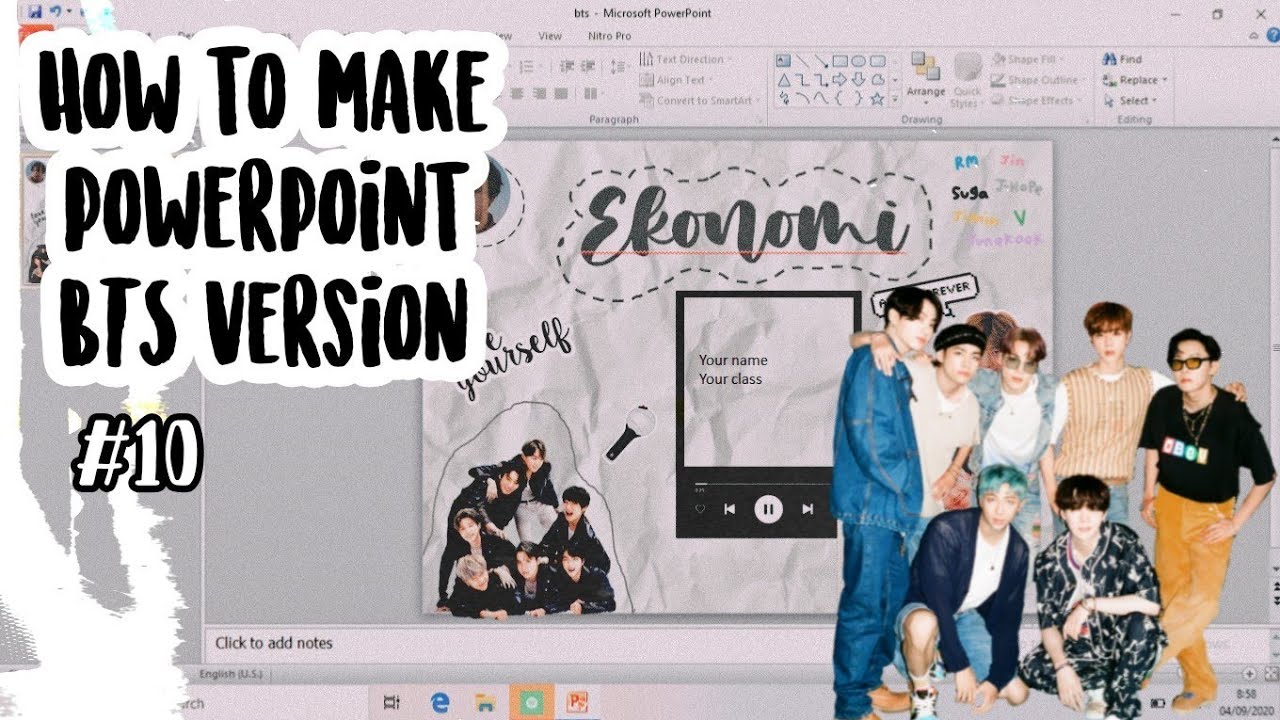
Task: Click the Increase Indent icon
Action: [x=587, y=66]
